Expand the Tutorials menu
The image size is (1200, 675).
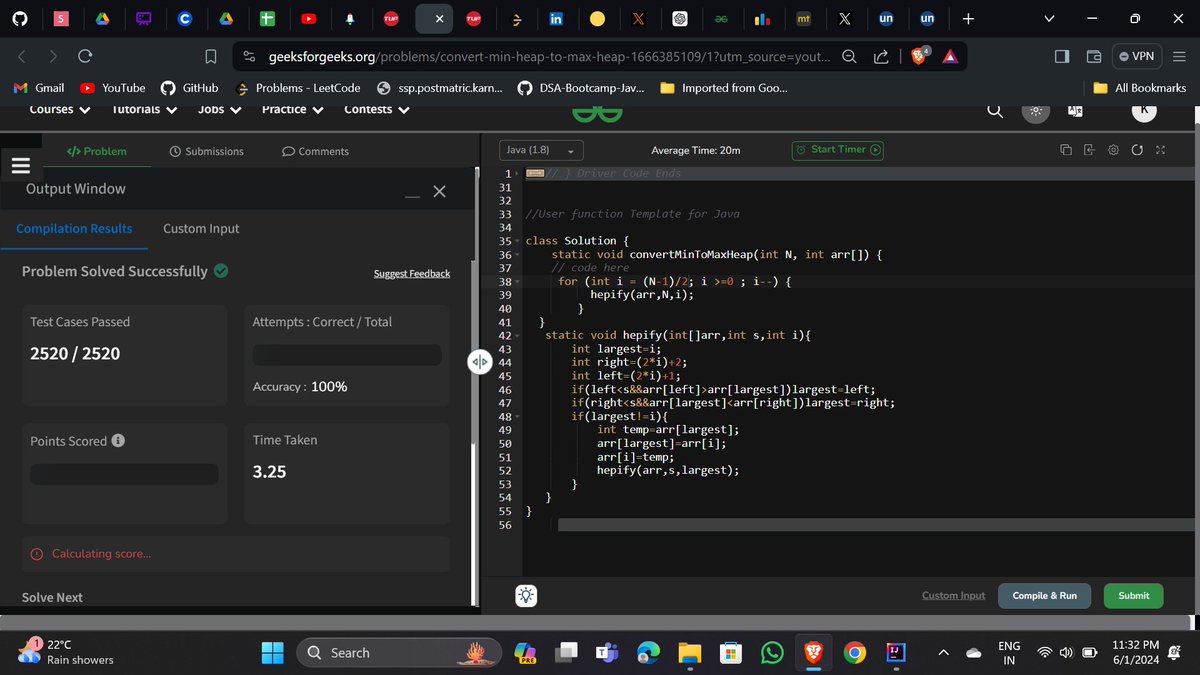pyautogui.click(x=144, y=109)
